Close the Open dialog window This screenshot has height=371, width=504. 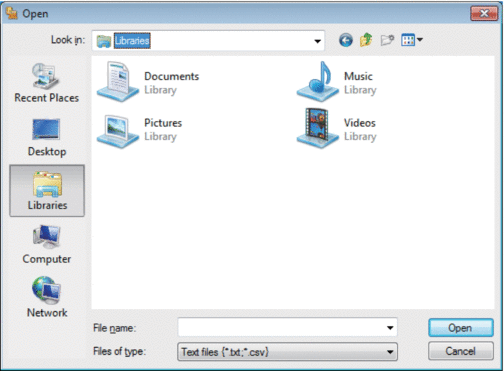point(484,13)
